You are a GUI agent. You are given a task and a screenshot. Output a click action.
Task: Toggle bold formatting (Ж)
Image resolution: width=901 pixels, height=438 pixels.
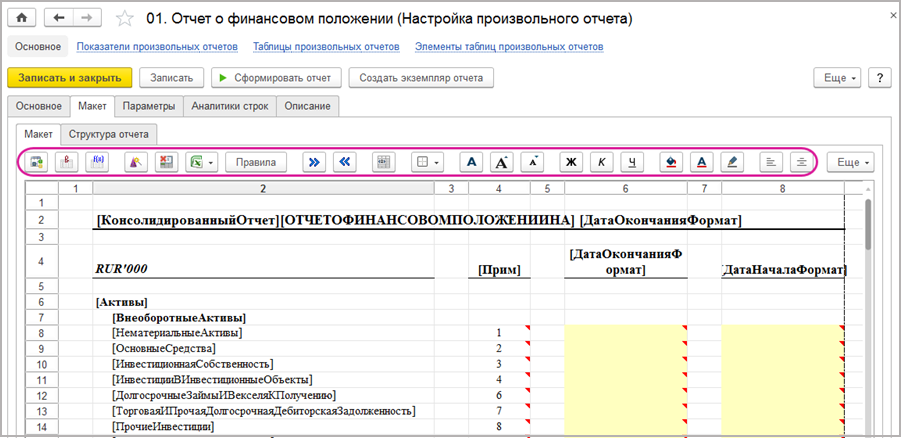point(572,161)
